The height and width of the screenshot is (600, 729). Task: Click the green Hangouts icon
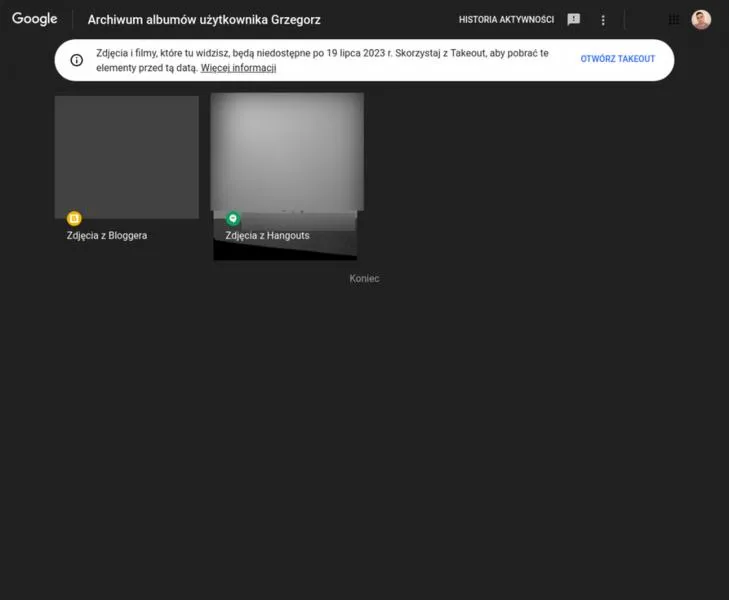click(233, 218)
